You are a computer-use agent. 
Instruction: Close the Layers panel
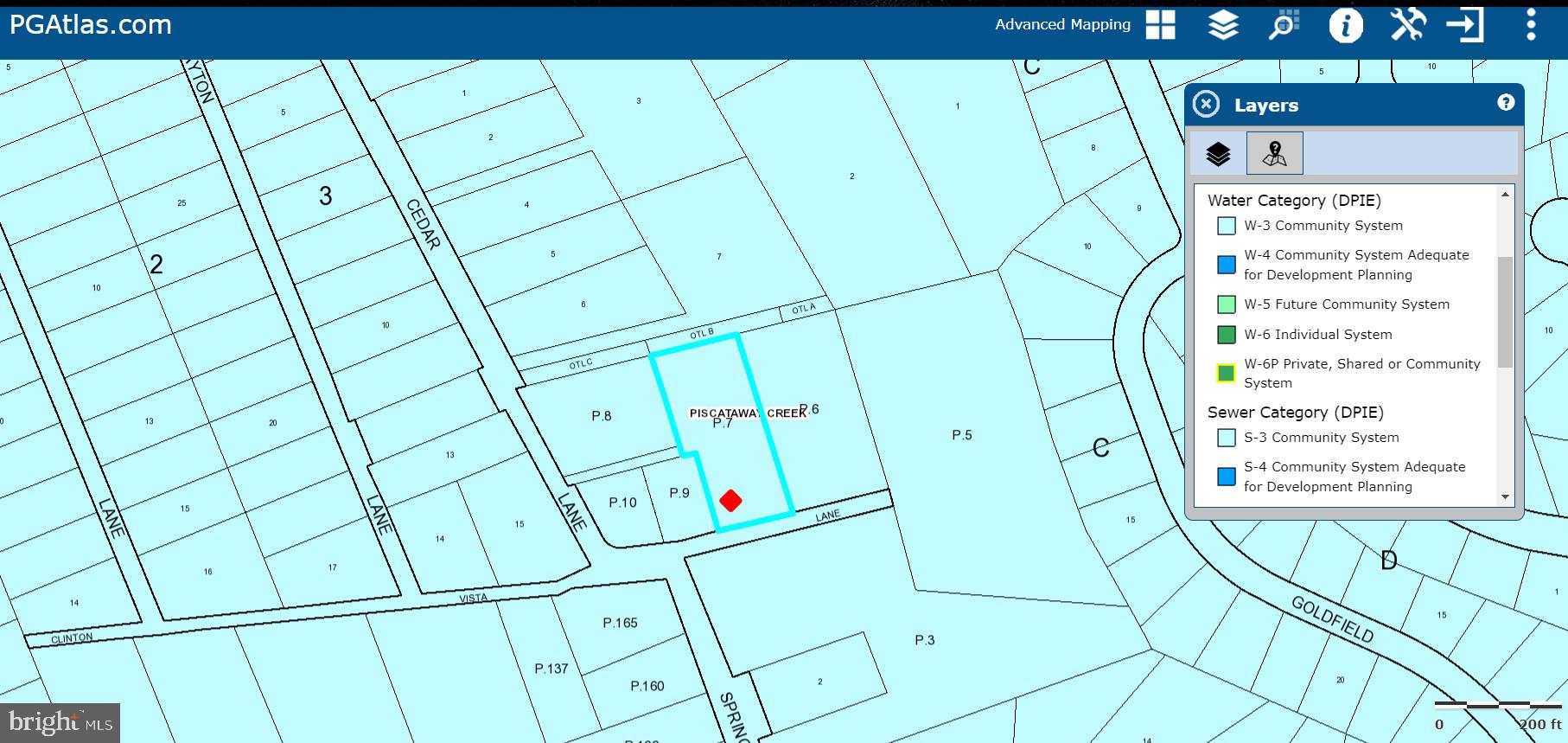1206,105
